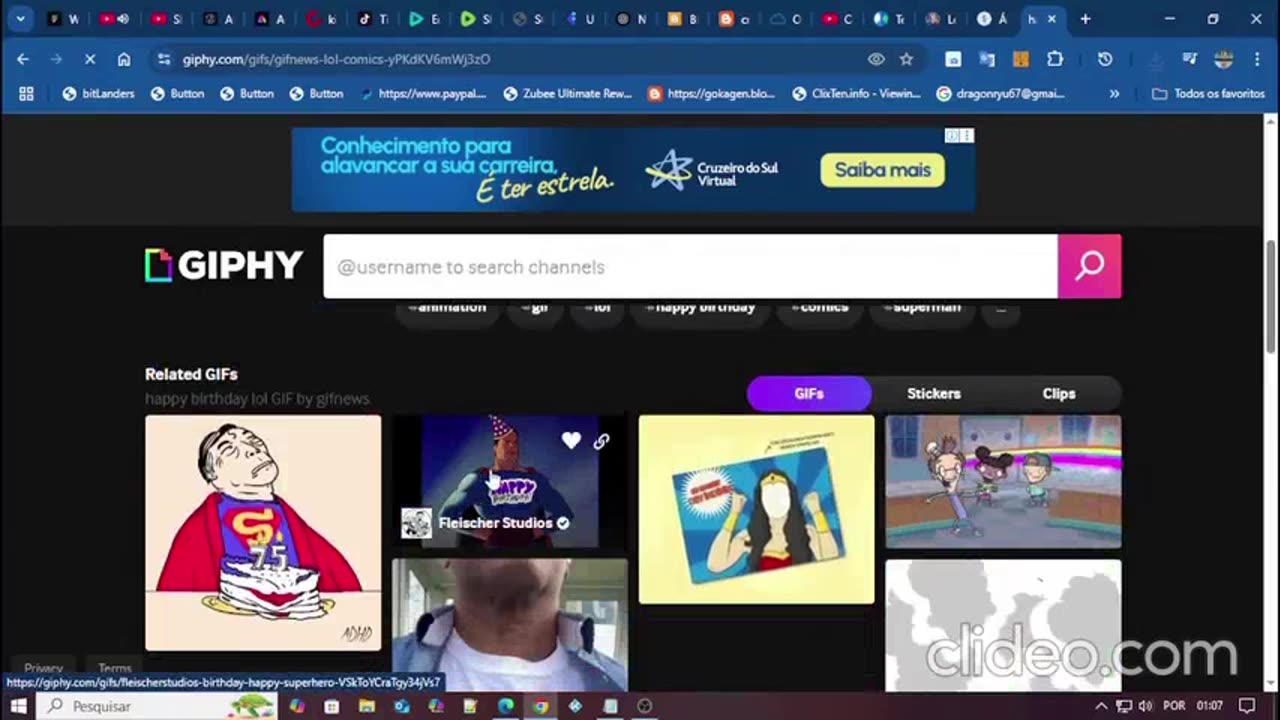Copy link of Fleischer Studios GIF
The width and height of the screenshot is (1280, 720).
point(601,441)
